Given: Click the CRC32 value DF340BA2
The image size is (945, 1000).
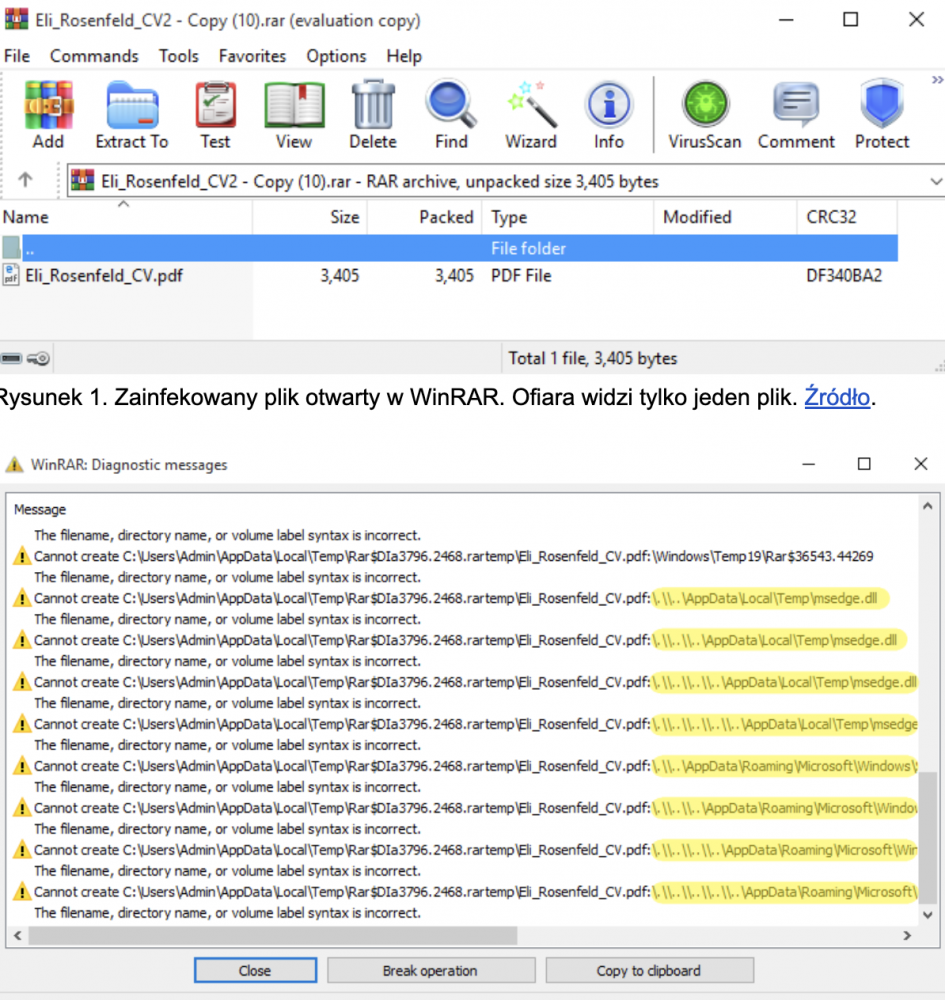Looking at the screenshot, I should coord(844,276).
